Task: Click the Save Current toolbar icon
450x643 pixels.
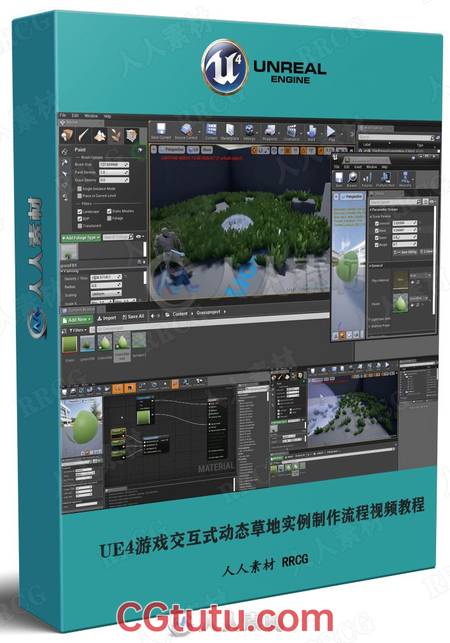Action: 161,130
